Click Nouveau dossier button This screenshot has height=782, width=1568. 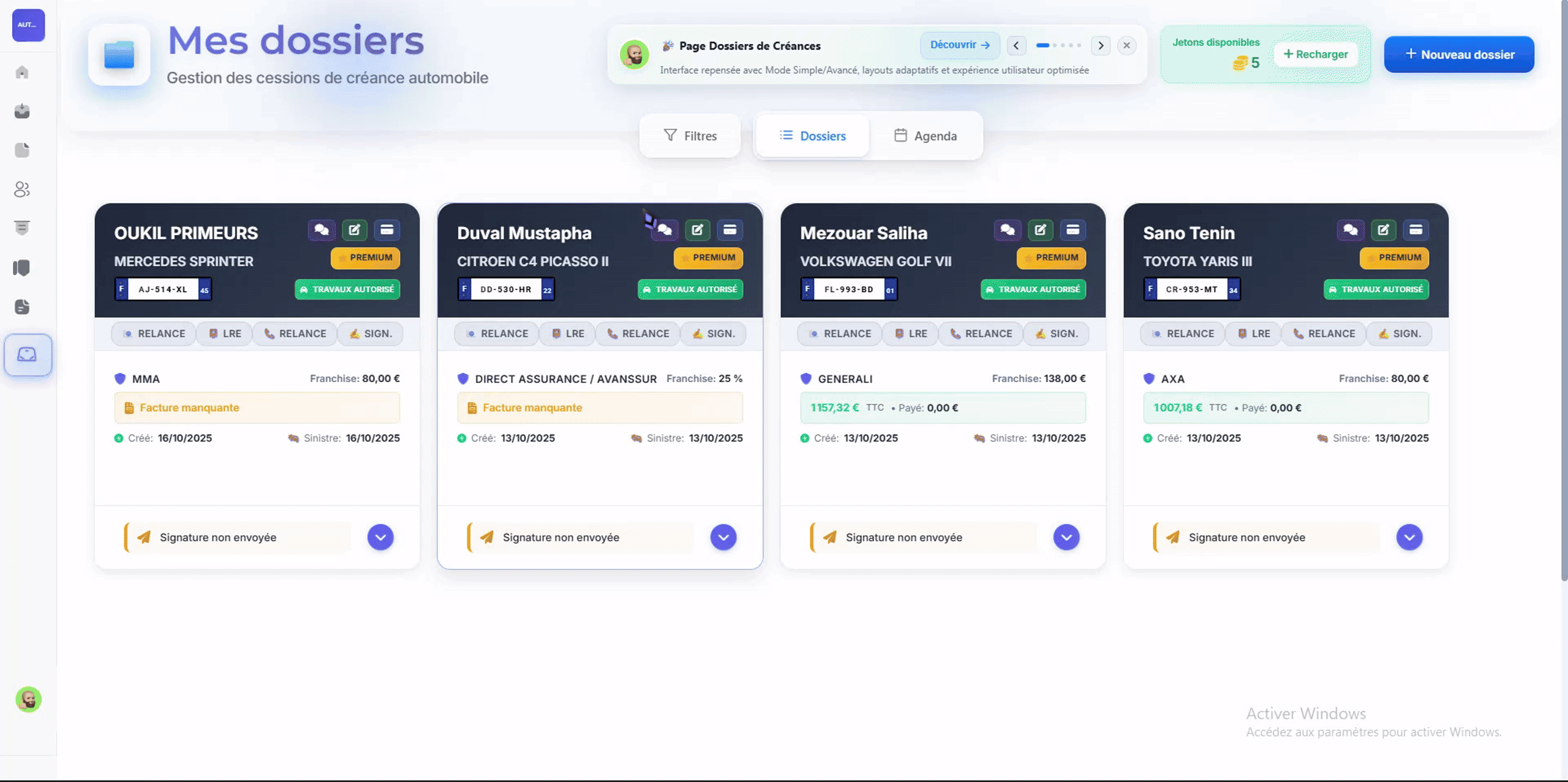(1459, 55)
